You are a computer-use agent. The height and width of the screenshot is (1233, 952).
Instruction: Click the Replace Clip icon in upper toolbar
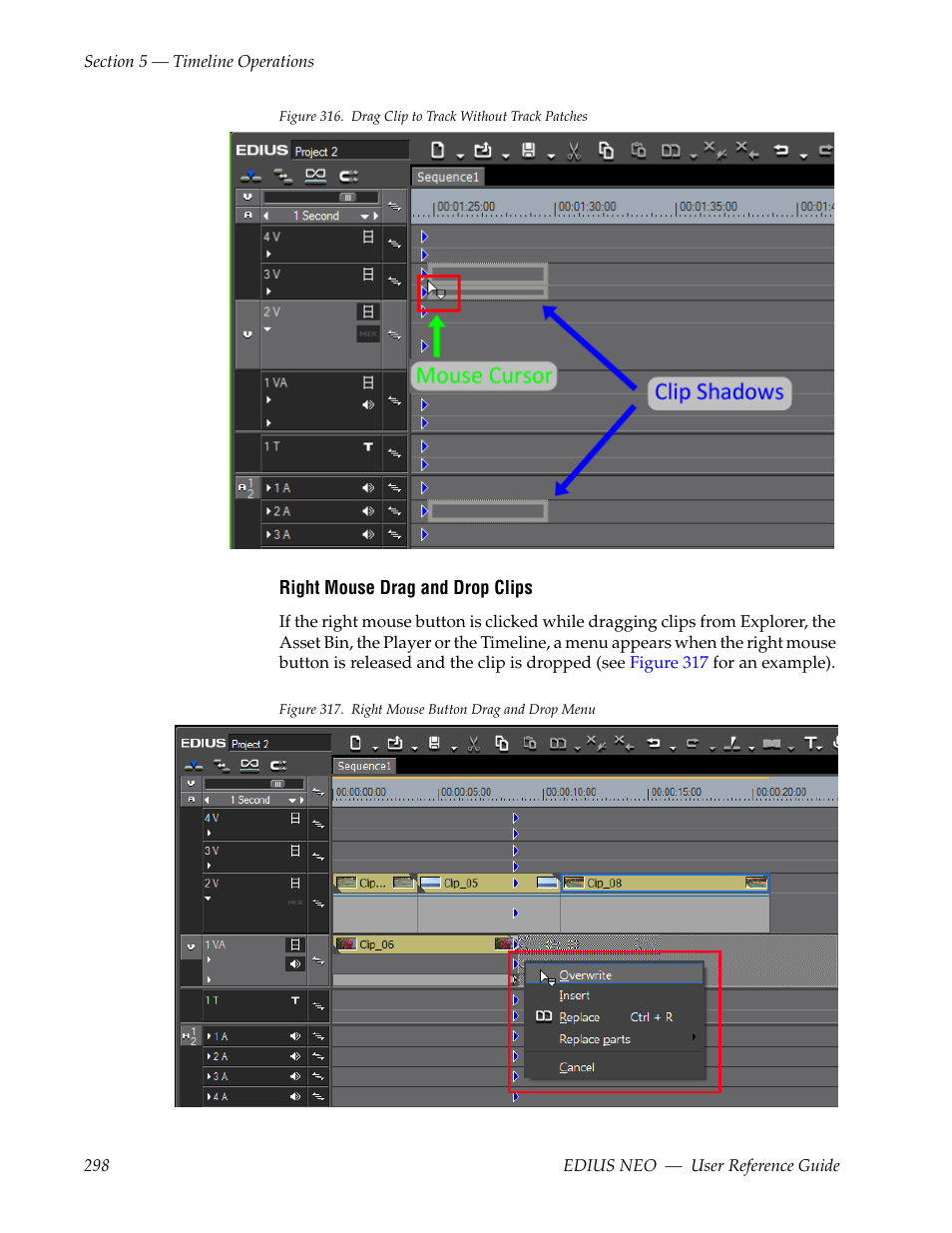pyautogui.click(x=671, y=151)
